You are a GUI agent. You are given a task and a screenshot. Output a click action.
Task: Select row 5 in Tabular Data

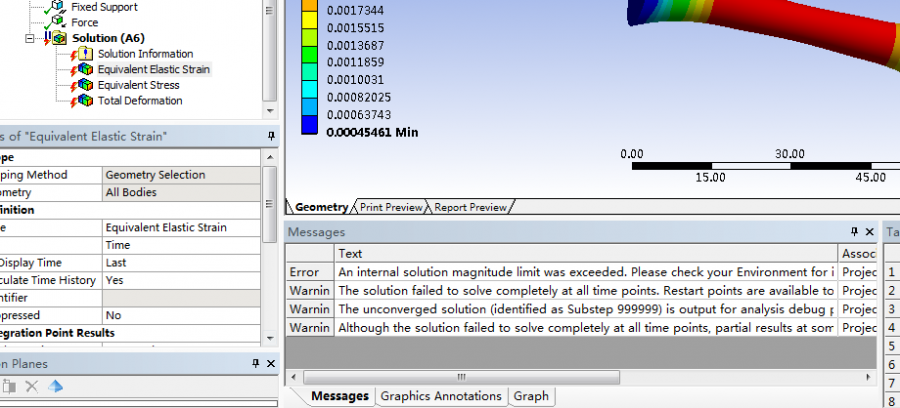[893, 346]
